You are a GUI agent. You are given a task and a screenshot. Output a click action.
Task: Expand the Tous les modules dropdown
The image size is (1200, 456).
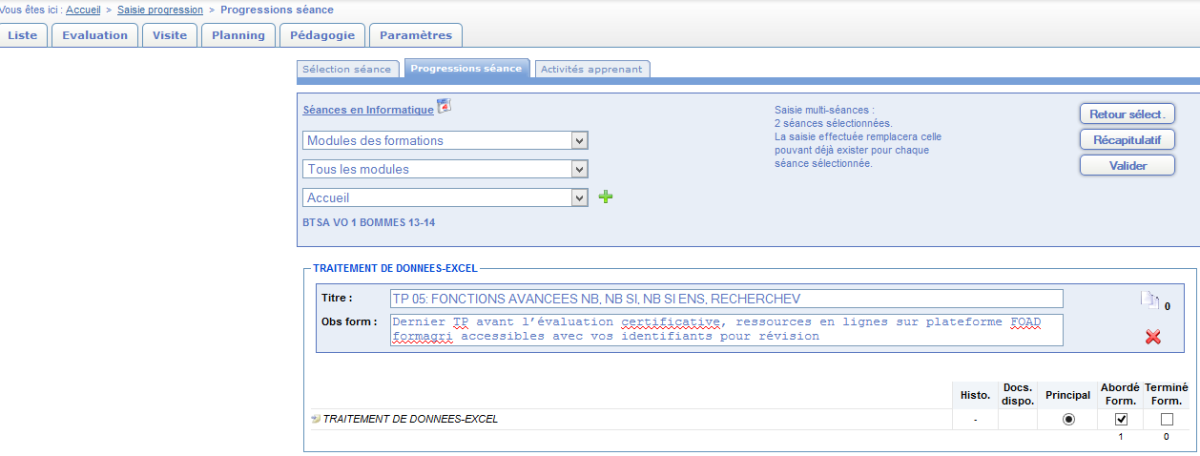[444, 169]
